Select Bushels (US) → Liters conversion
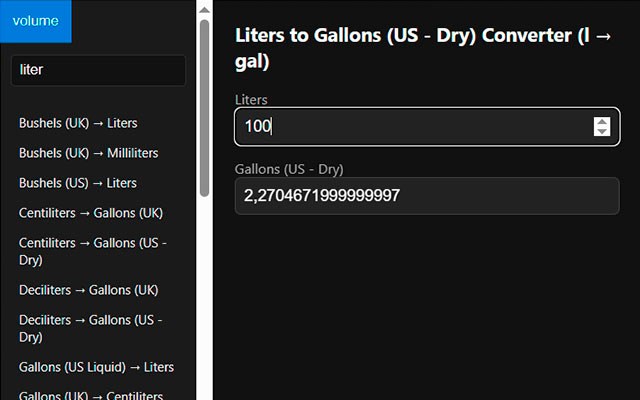 click(x=78, y=183)
